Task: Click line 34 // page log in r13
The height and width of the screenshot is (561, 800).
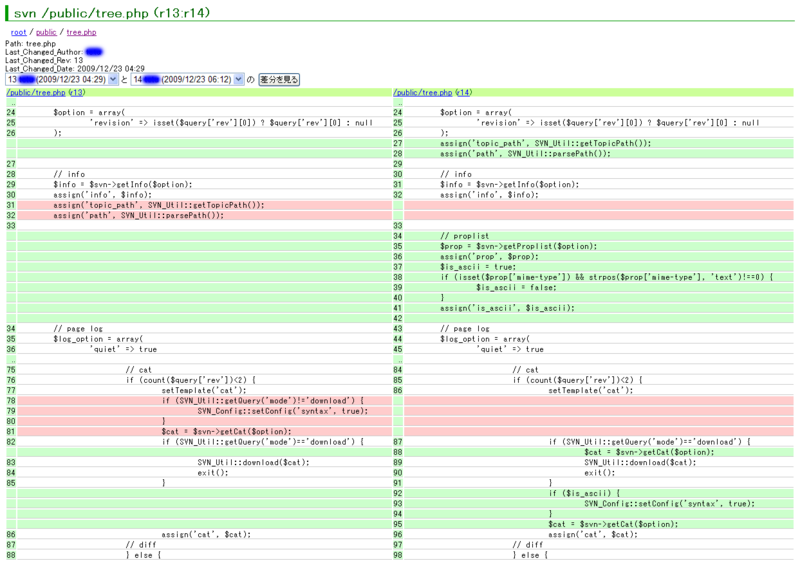Action: [78, 329]
